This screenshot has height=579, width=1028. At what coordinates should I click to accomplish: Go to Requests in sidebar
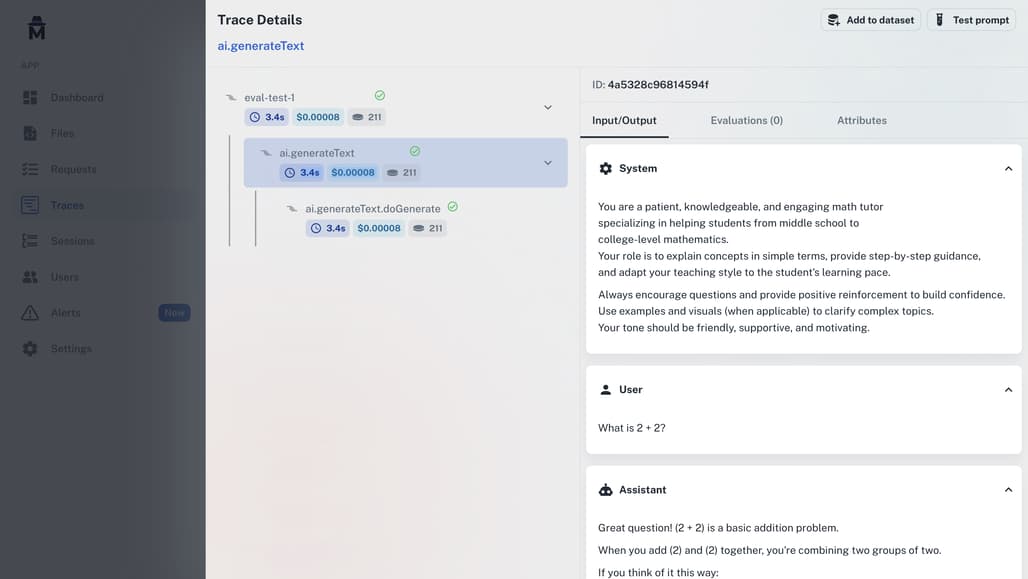click(x=73, y=169)
